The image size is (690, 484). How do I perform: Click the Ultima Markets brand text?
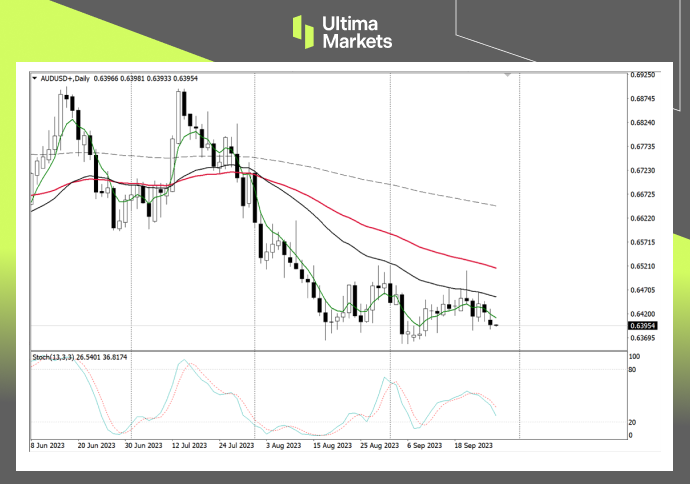(358, 32)
